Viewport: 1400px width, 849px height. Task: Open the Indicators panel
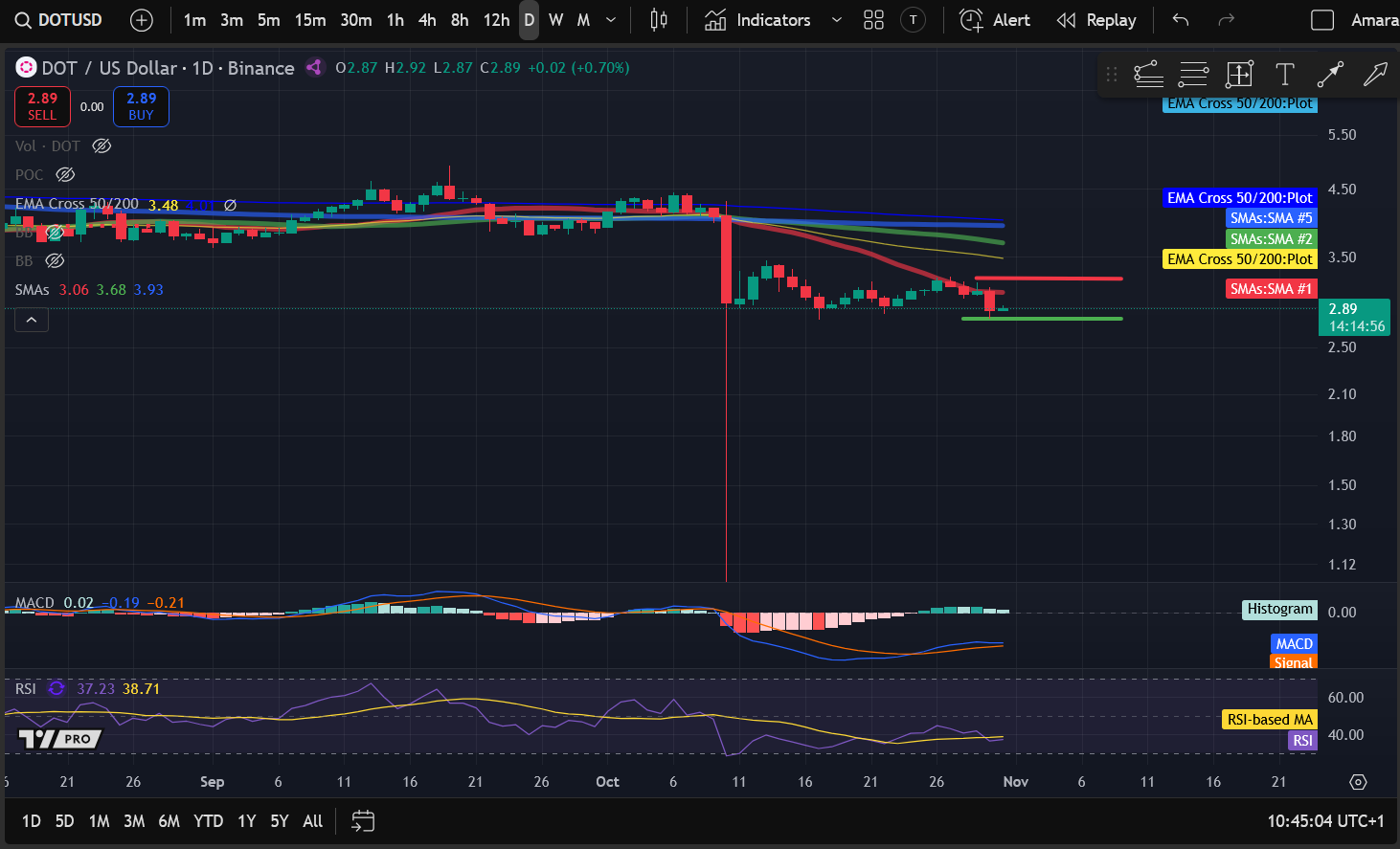(x=771, y=19)
